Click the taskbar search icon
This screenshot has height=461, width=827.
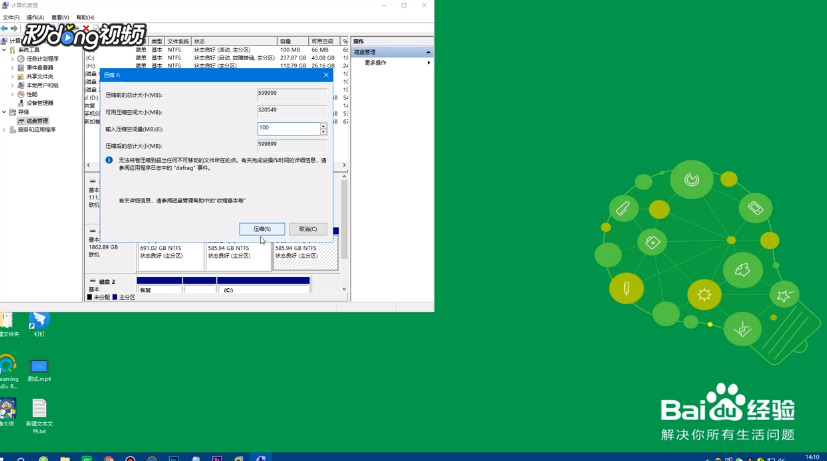tap(21, 458)
